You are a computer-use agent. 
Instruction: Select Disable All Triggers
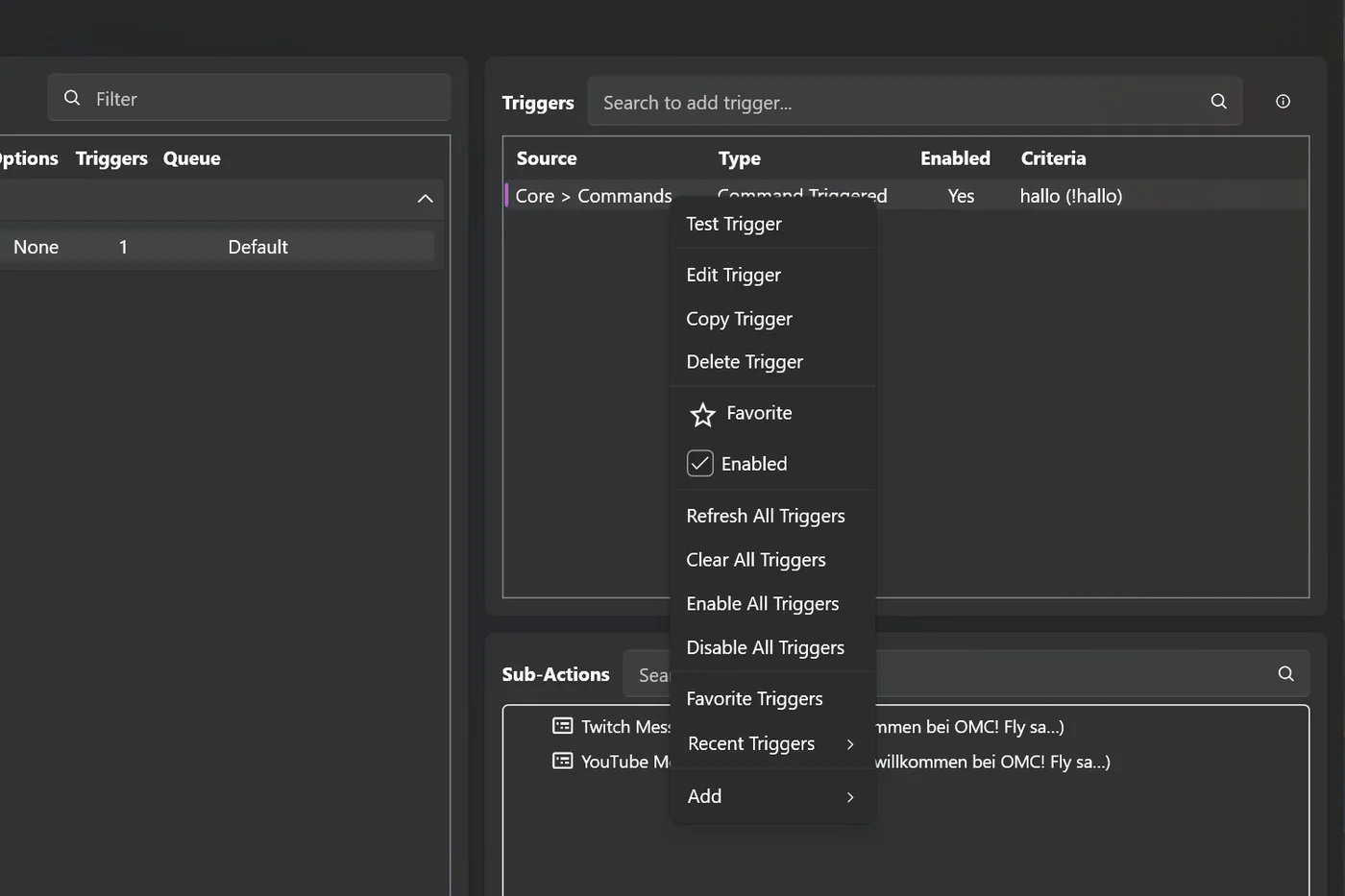click(772, 648)
